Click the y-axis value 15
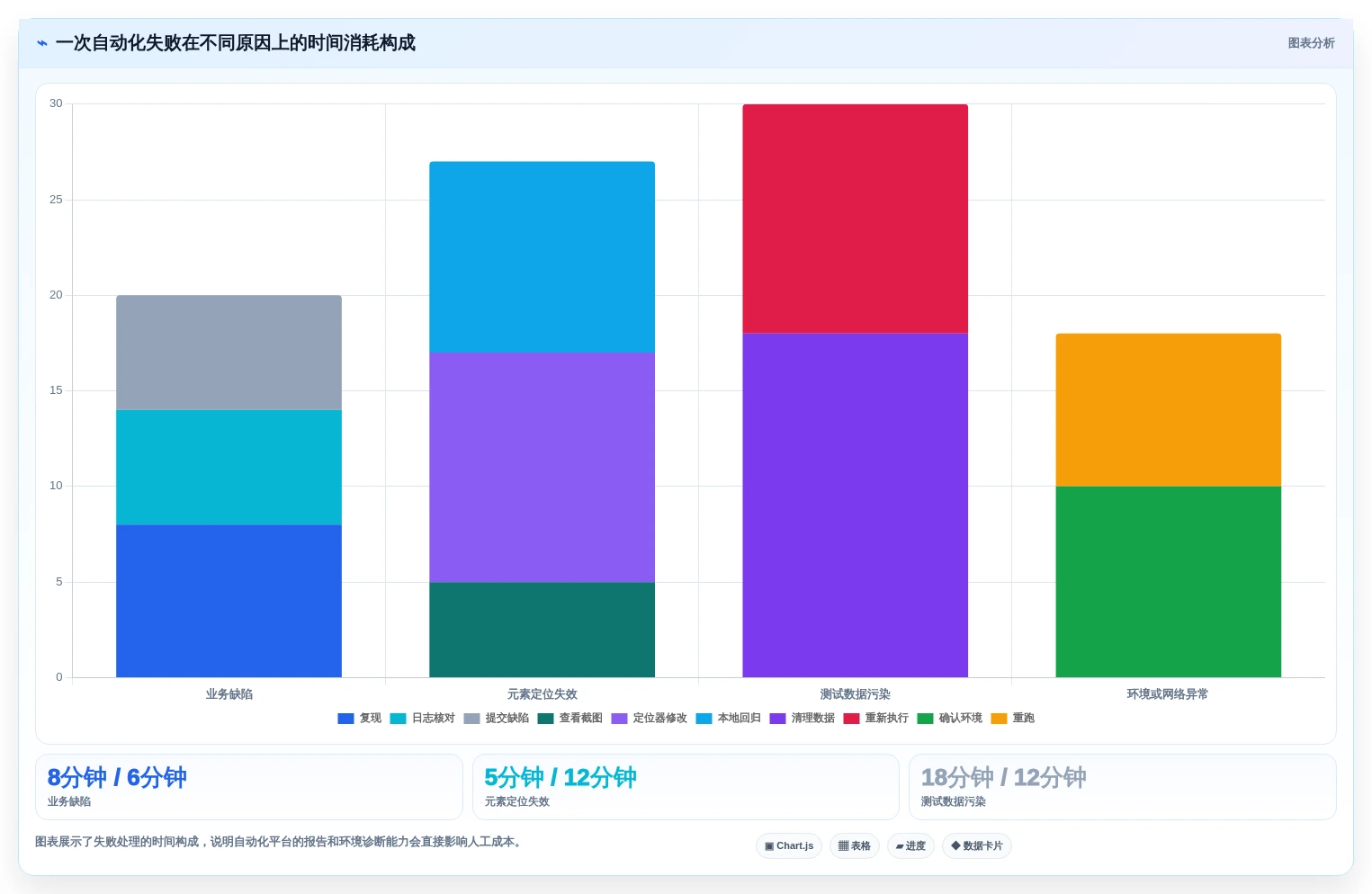This screenshot has width=1372, height=894. pos(56,390)
